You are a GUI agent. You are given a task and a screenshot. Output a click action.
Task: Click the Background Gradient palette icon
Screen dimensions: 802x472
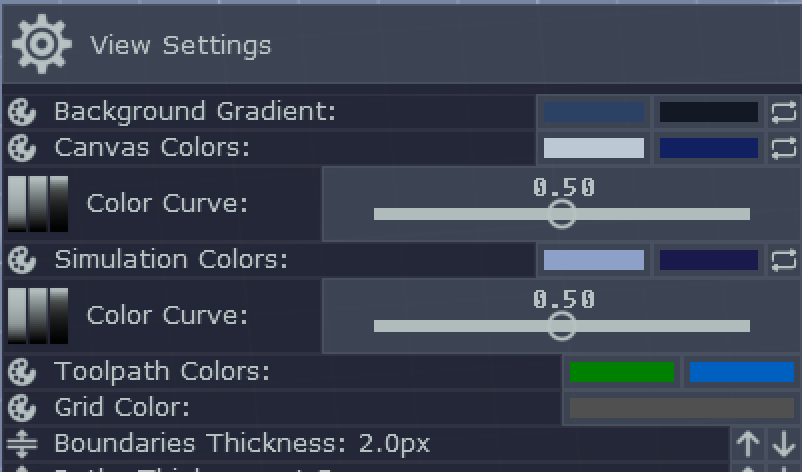[22, 111]
